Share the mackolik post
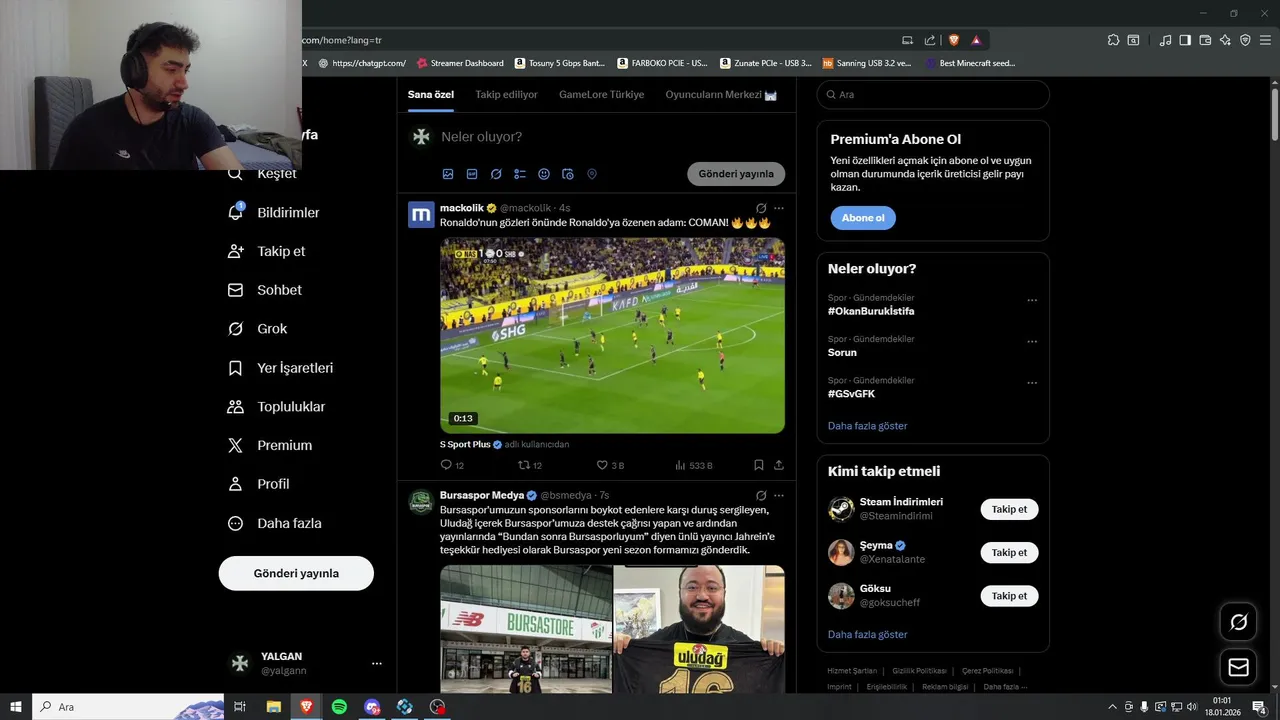Viewport: 1280px width, 720px height. (x=779, y=465)
